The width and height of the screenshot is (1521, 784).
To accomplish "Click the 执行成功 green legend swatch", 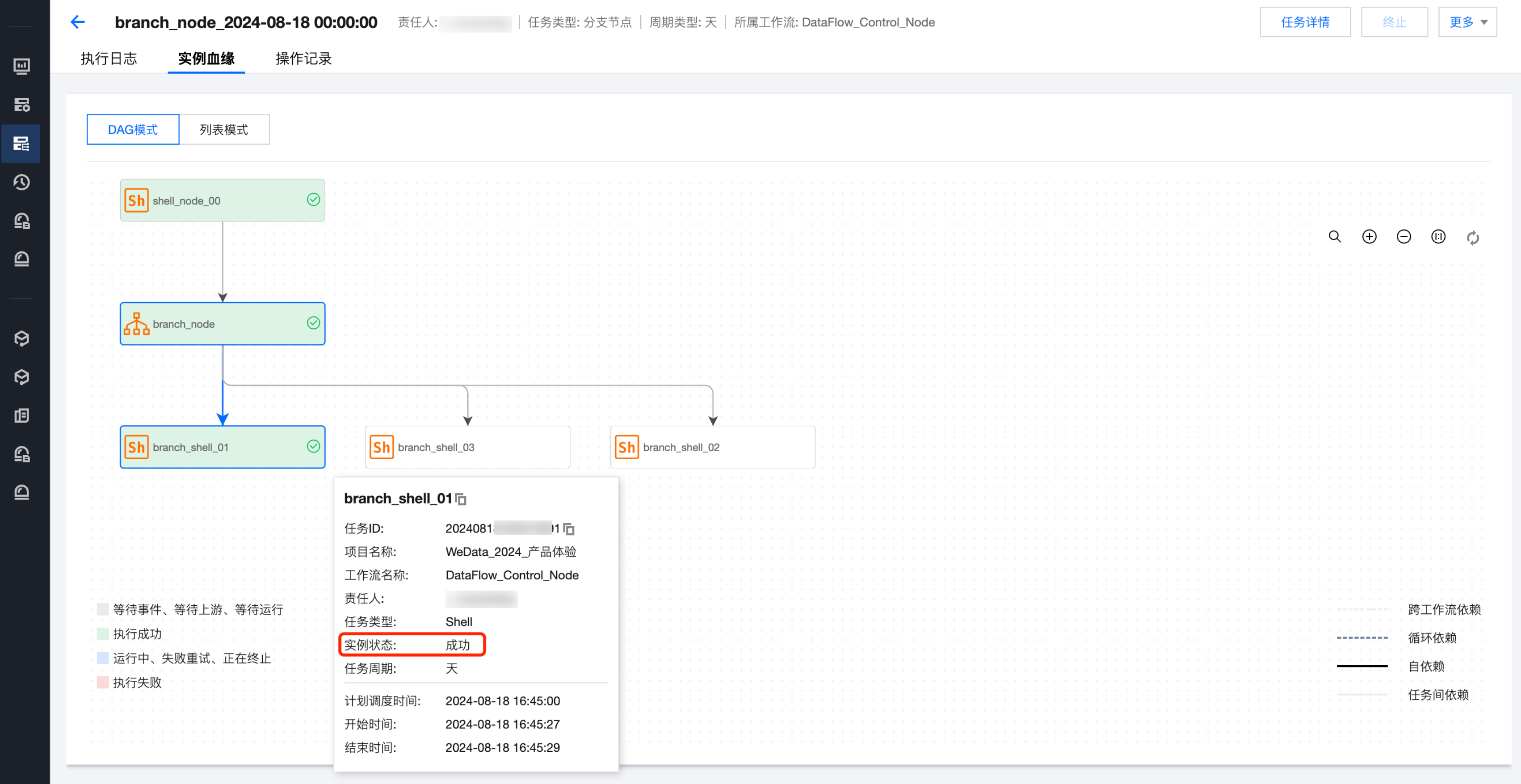I will coord(103,633).
